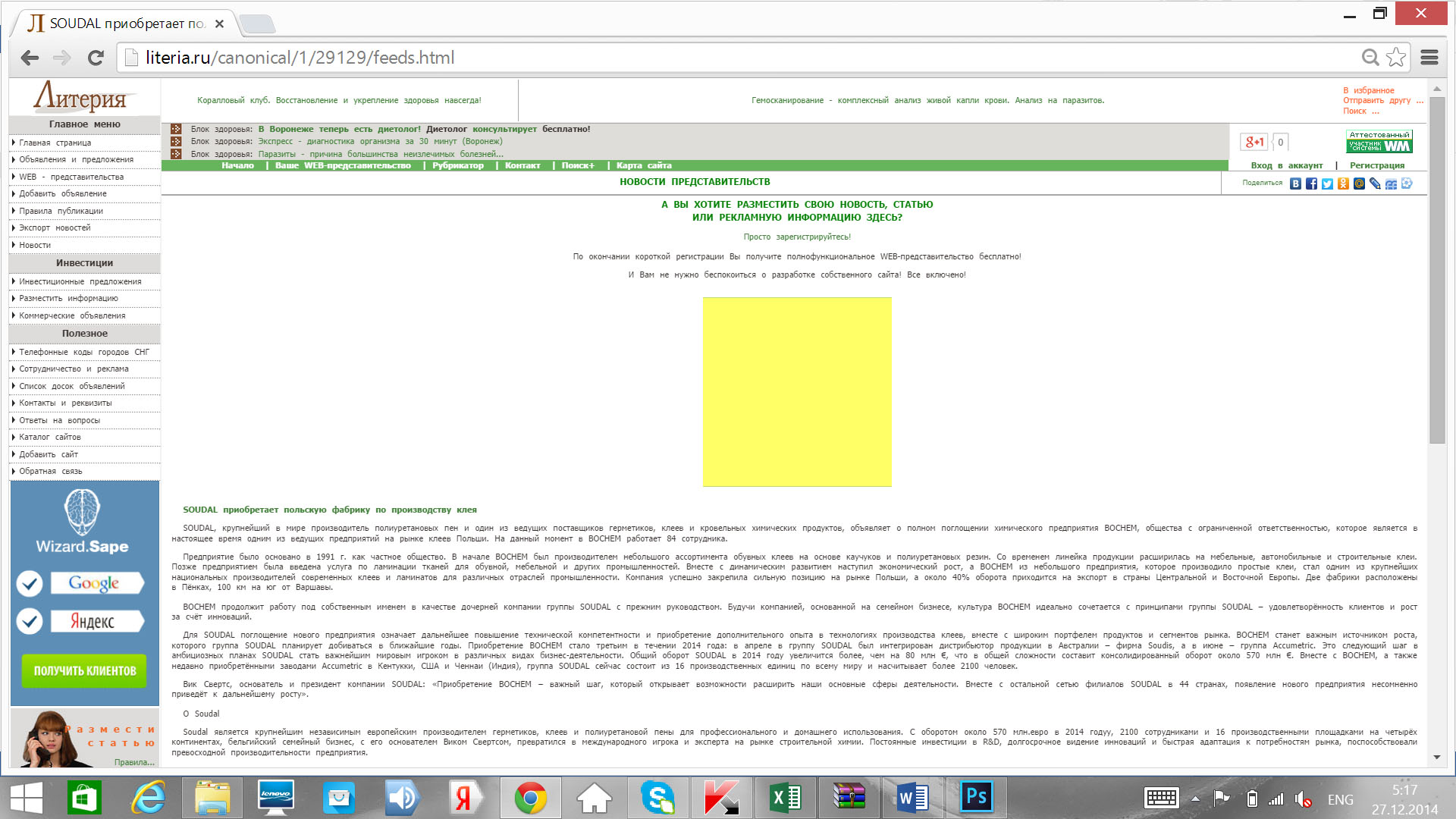Click the flower-shaped share icon
1456x819 pixels.
tap(1407, 184)
